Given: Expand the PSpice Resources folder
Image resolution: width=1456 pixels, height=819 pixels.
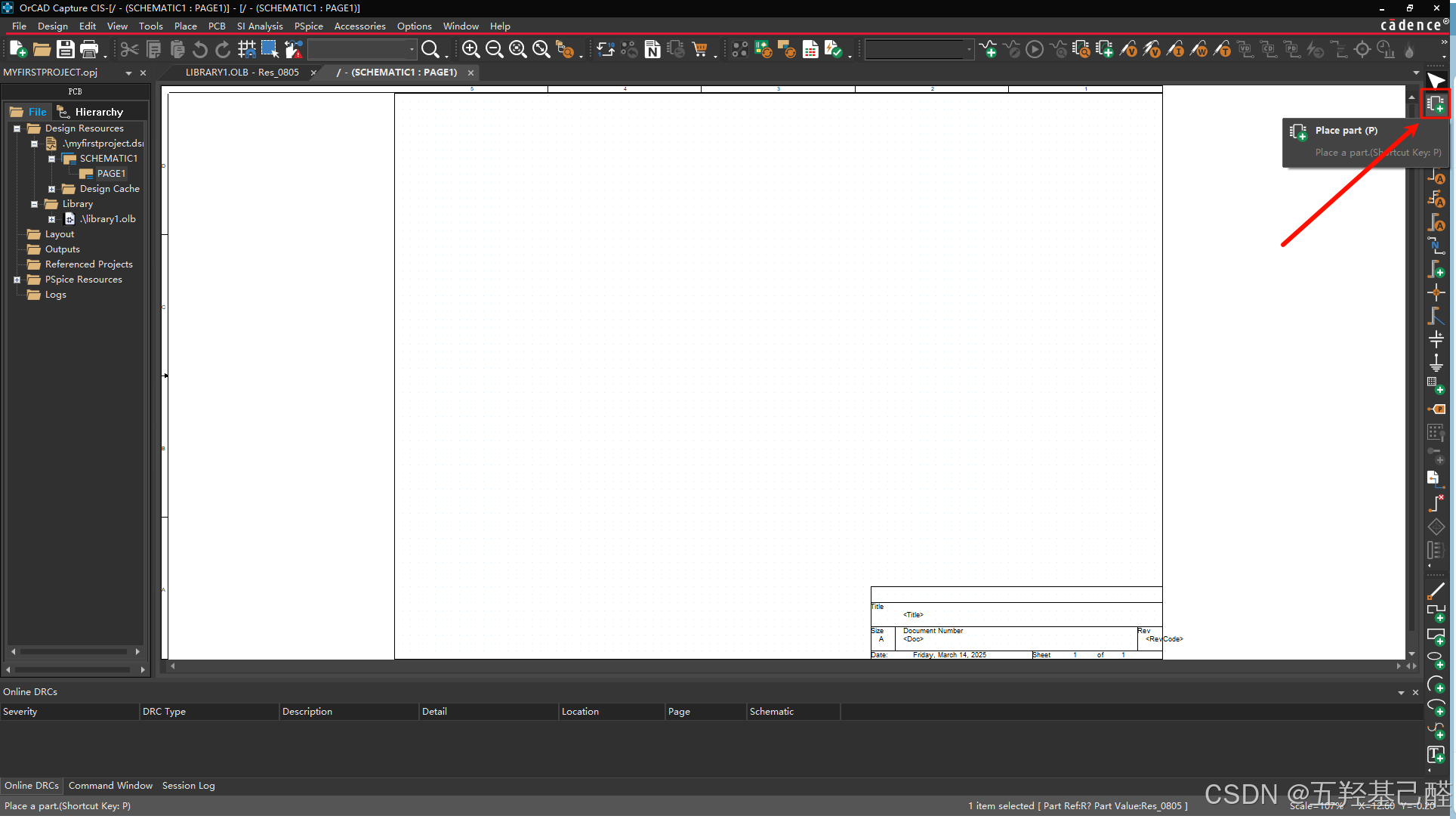Looking at the screenshot, I should click(x=17, y=280).
